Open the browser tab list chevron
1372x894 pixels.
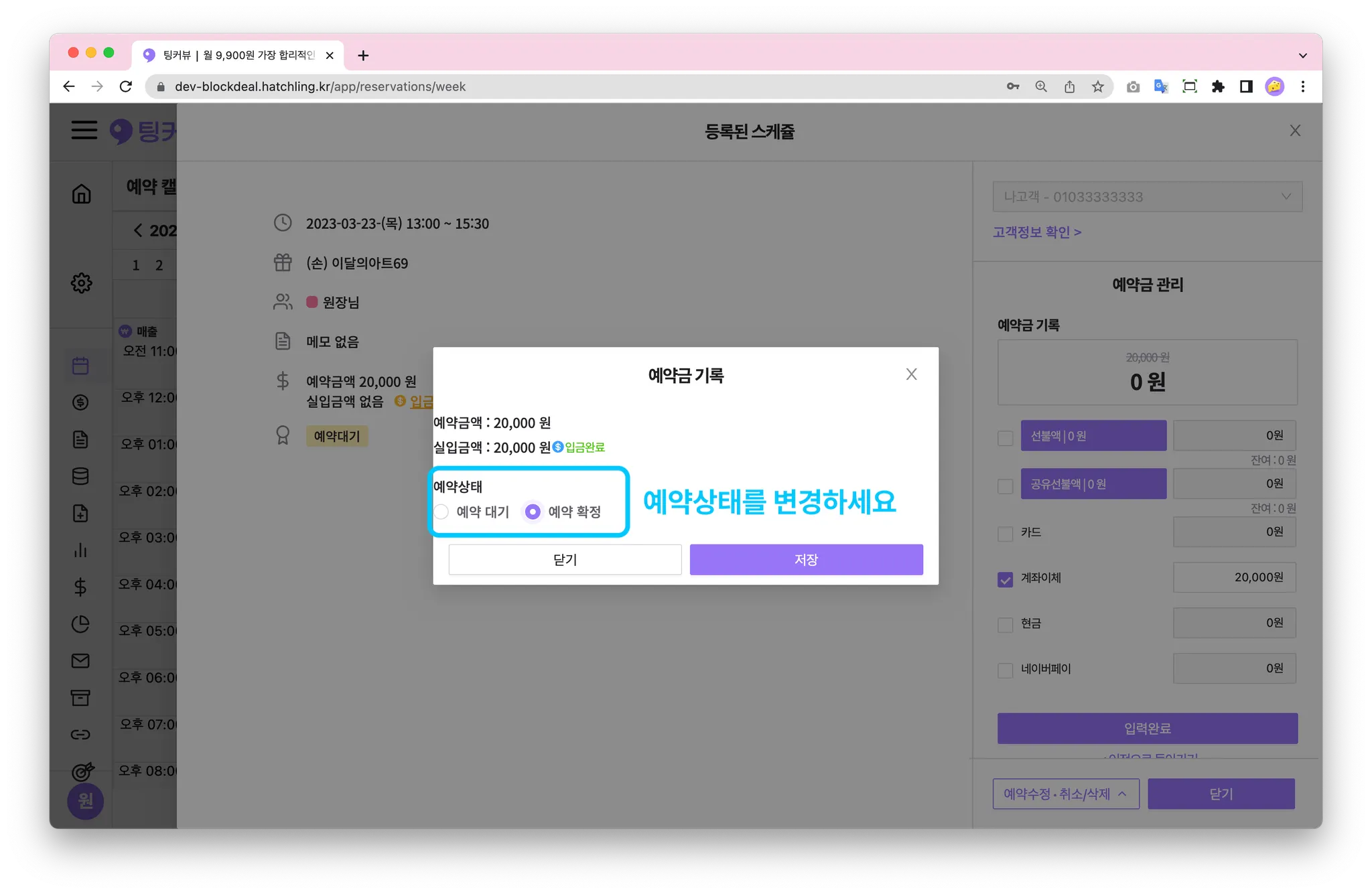[1302, 56]
